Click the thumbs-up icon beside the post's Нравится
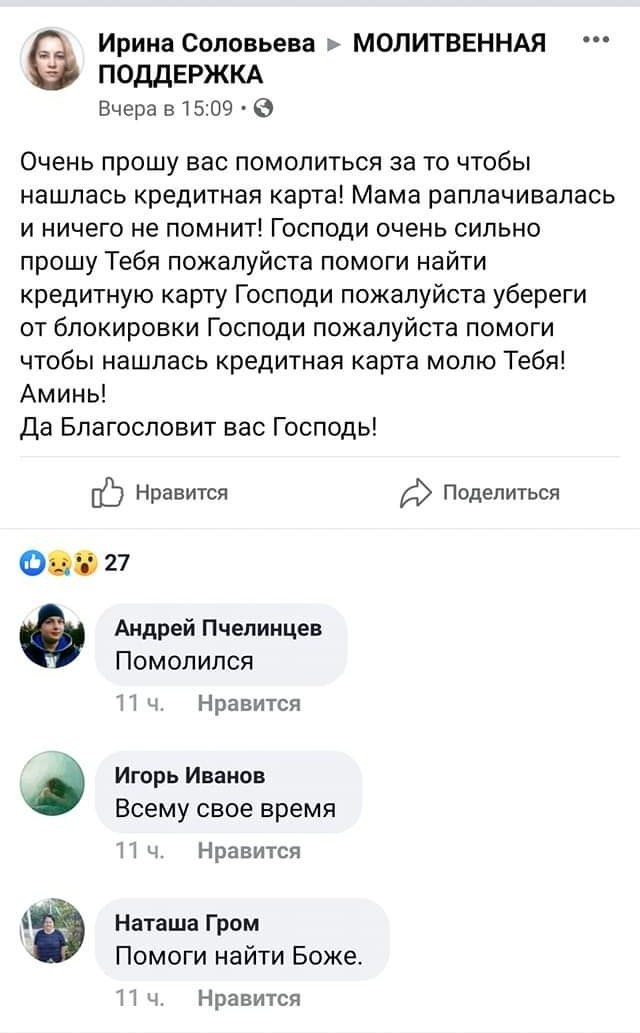The height and width of the screenshot is (1033, 640). click(x=105, y=492)
